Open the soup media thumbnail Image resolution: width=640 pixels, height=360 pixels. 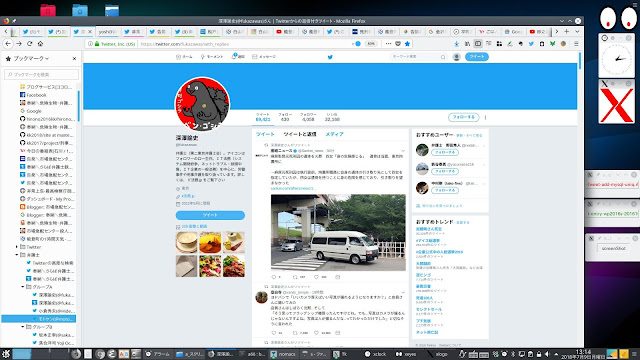pos(186,242)
